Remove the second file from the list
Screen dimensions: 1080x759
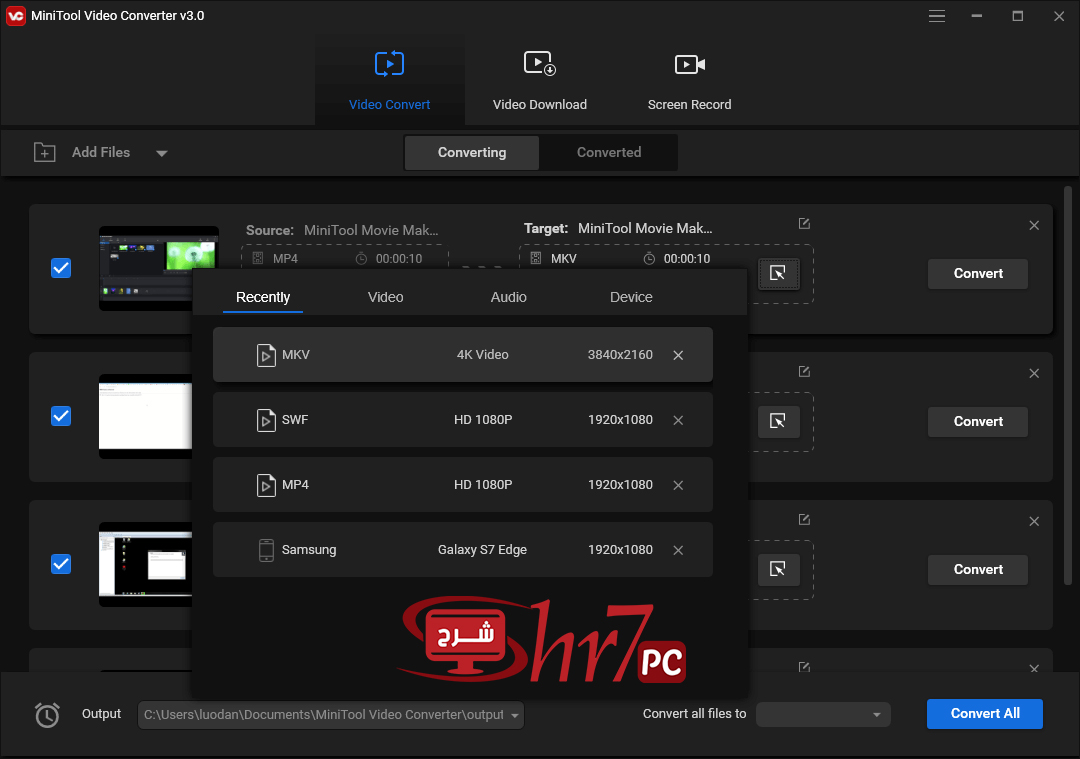[1034, 373]
